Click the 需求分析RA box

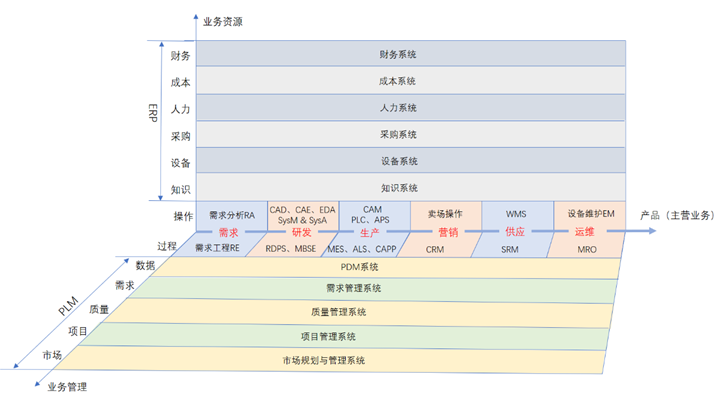coord(232,216)
